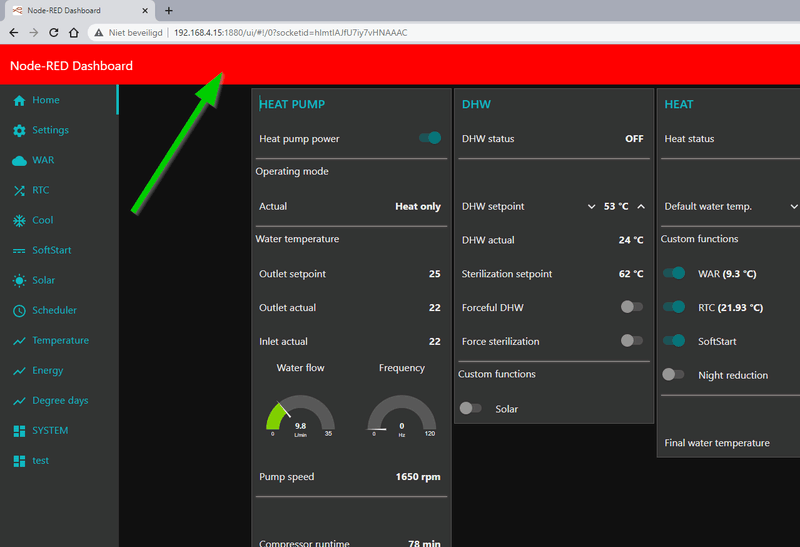
Task: Click the Settings gear icon
Action: coord(19,131)
